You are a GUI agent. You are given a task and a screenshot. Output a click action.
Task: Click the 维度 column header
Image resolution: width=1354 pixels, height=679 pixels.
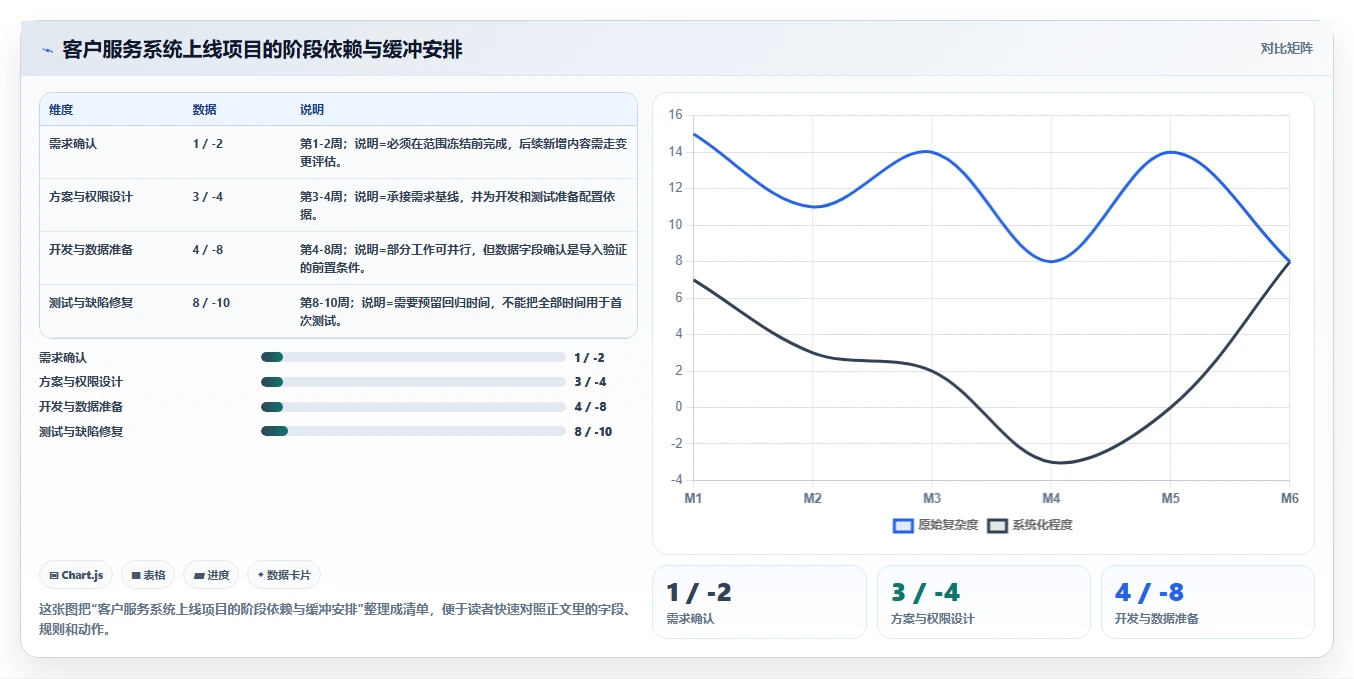[61, 110]
